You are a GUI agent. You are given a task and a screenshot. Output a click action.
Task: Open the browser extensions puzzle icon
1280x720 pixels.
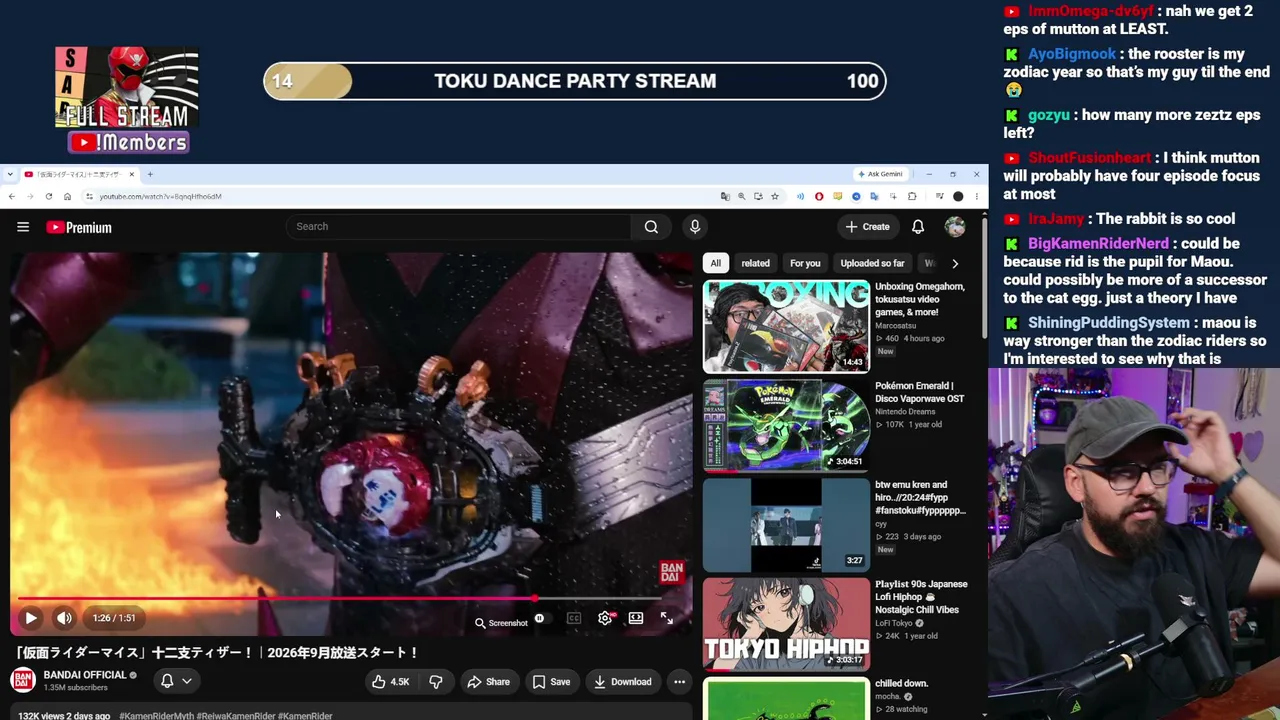point(911,196)
